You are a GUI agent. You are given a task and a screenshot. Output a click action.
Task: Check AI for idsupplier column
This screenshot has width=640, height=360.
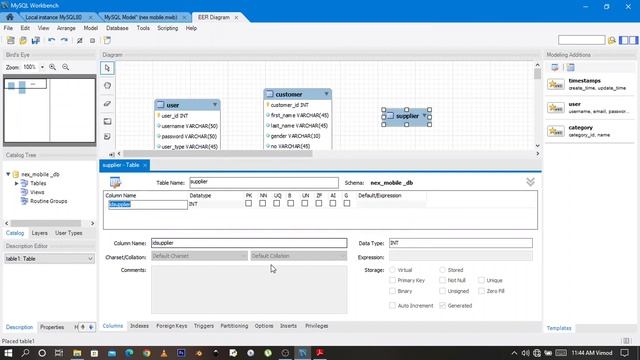tap(333, 203)
